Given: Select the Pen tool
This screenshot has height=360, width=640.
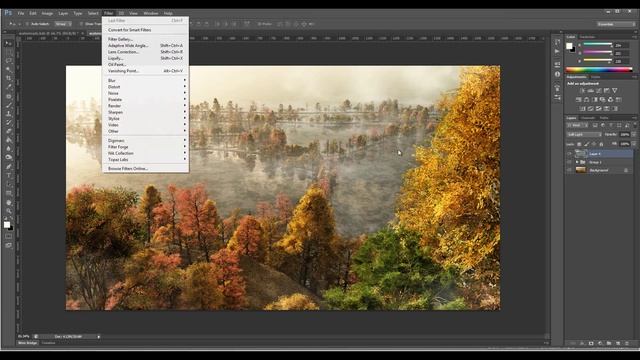Looking at the screenshot, I should pos(9,167).
